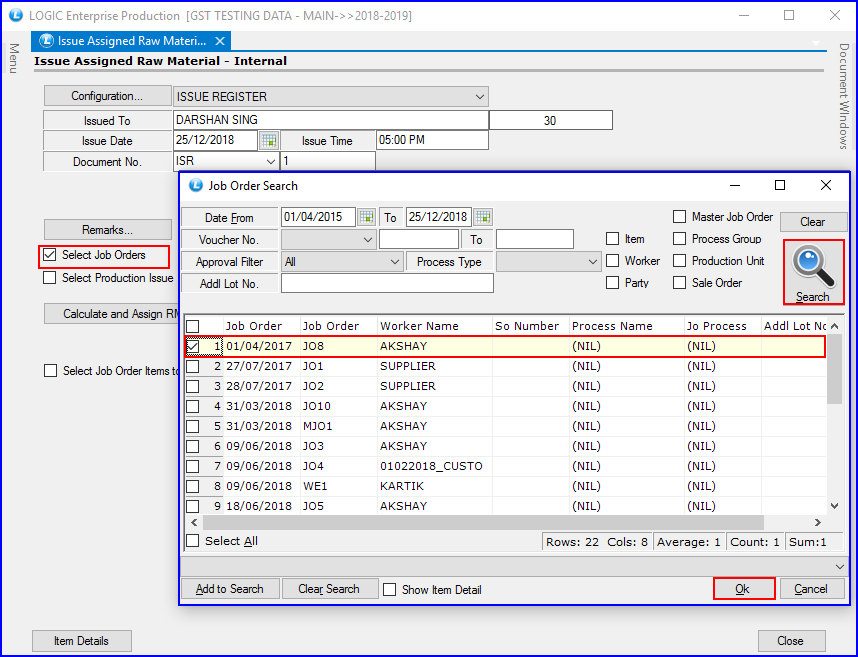Image resolution: width=858 pixels, height=657 pixels.
Task: Uncheck the Select Job Orders checkbox
Action: click(x=49, y=256)
